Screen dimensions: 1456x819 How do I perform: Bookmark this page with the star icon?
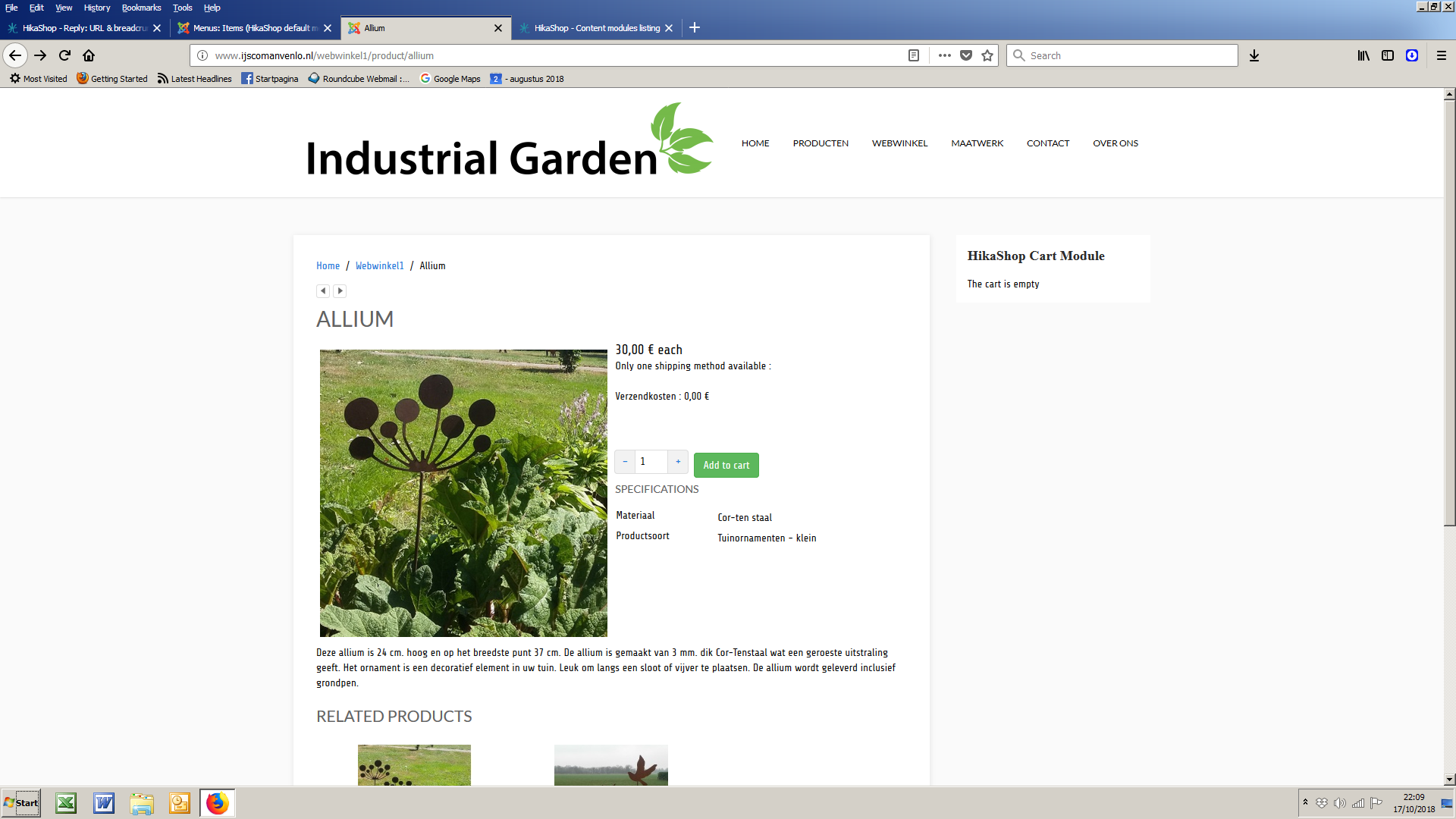(x=987, y=55)
